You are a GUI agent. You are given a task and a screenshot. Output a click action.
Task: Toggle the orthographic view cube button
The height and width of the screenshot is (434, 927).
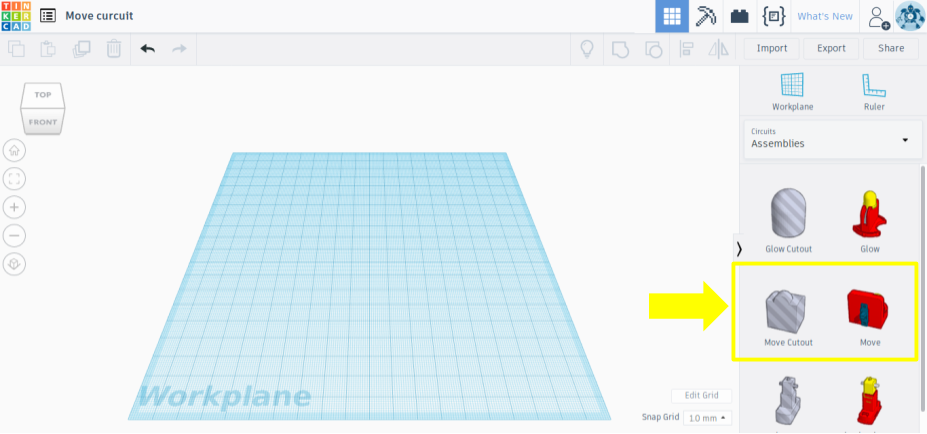click(x=14, y=264)
